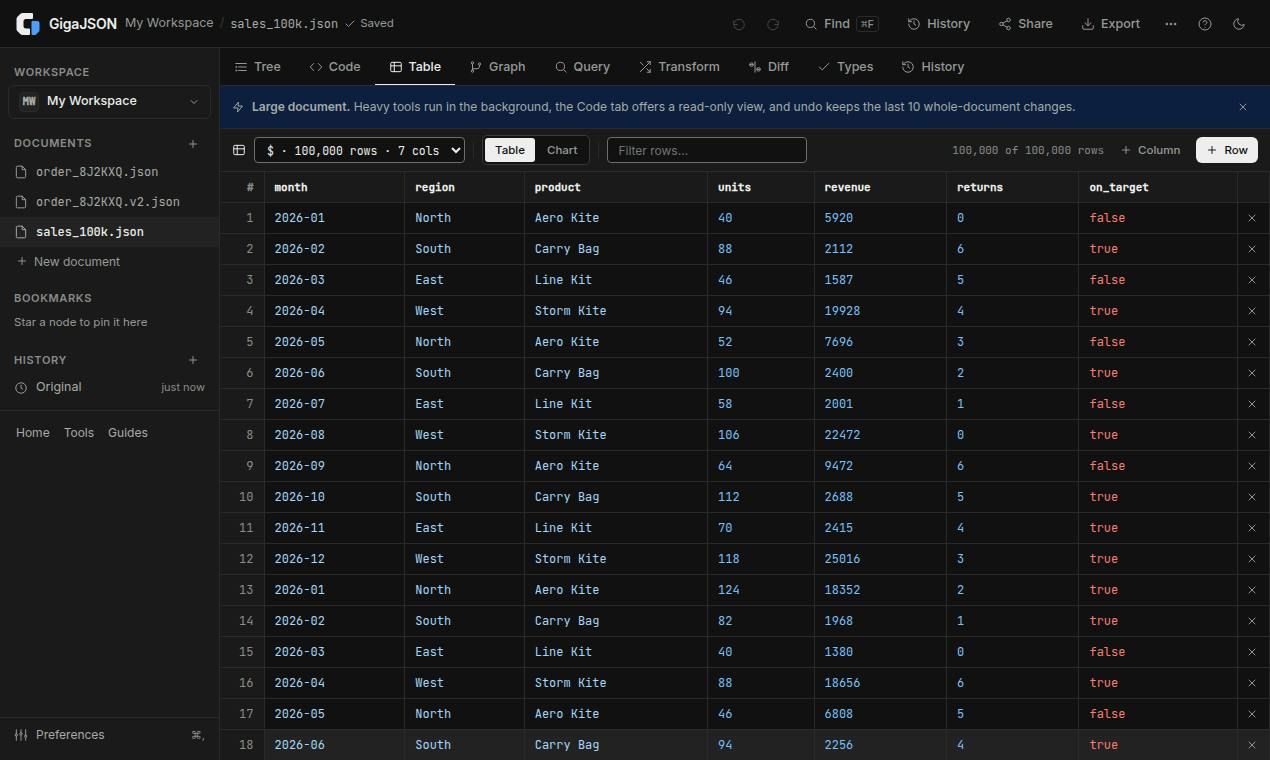Open the more options ellipsis menu

[1171, 24]
